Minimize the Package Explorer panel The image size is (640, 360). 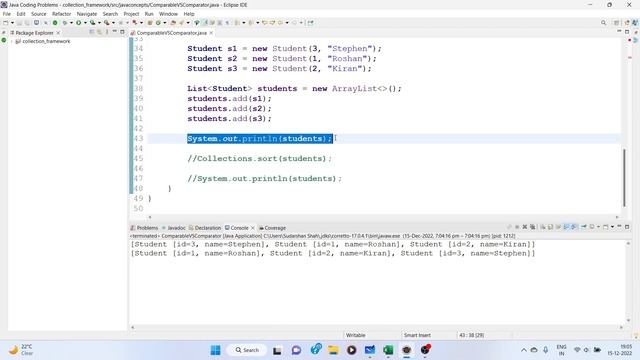tap(115, 32)
